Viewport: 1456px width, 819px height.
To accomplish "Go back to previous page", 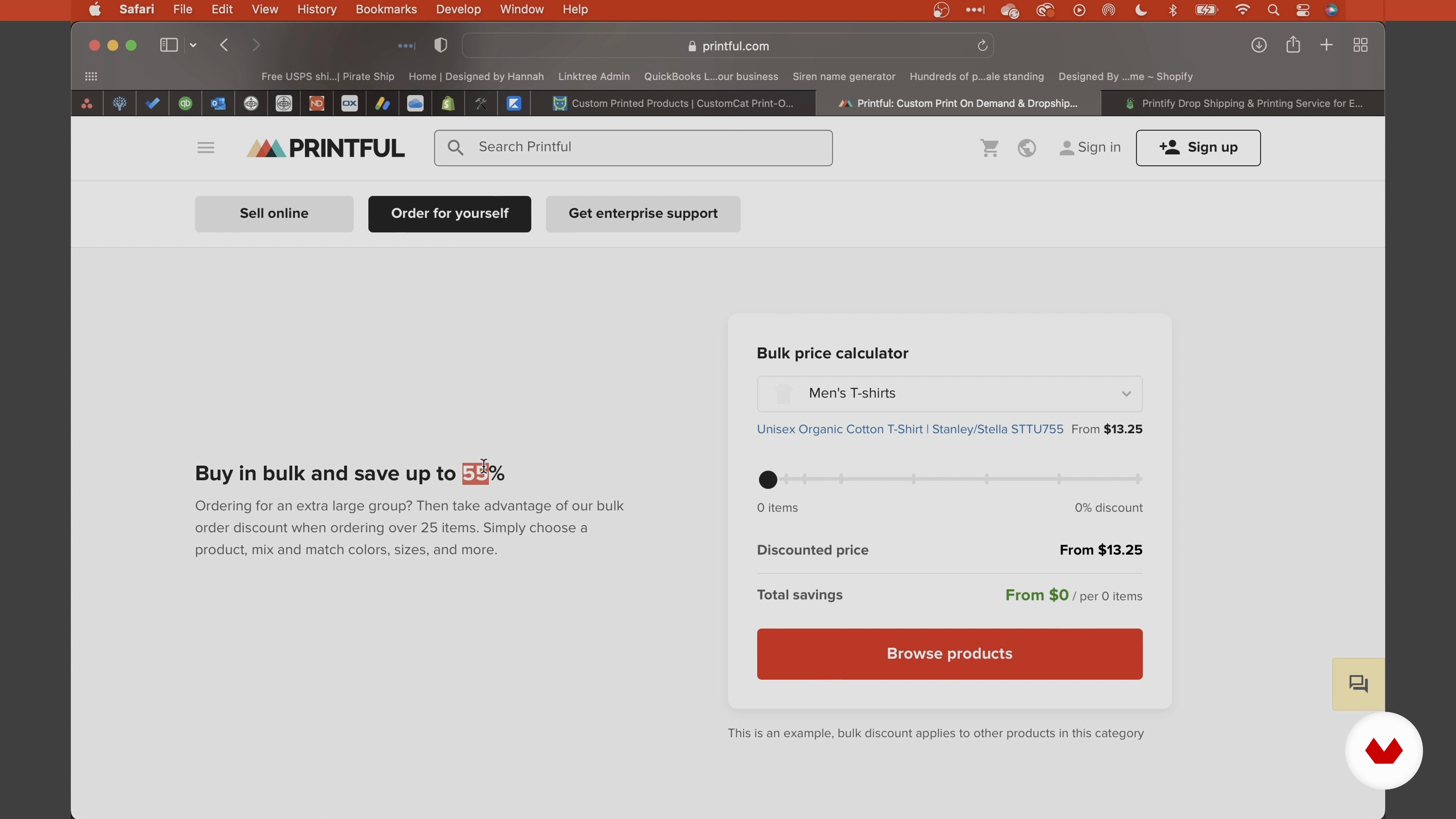I will (224, 45).
